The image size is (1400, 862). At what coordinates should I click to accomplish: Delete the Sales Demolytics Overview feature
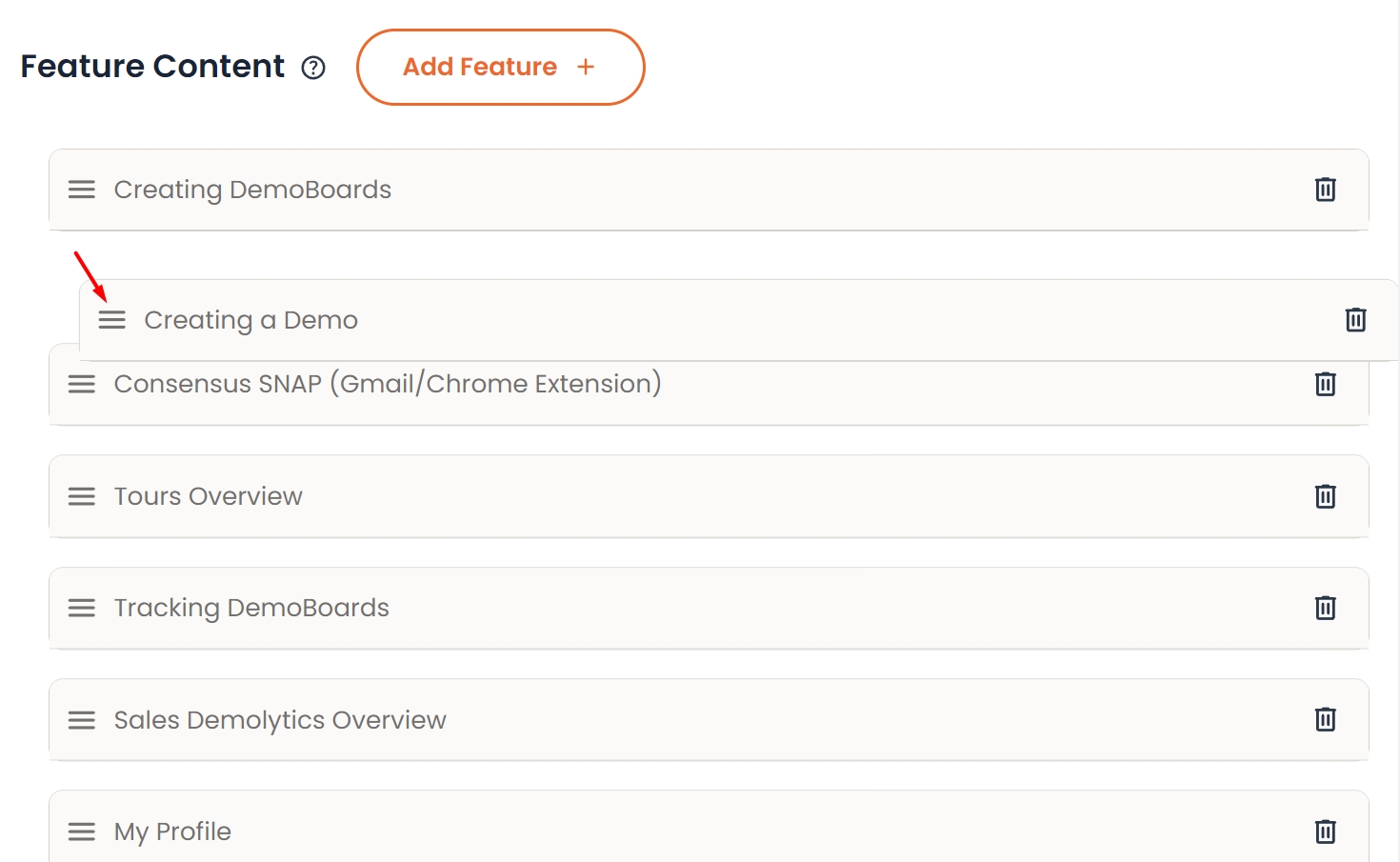click(1325, 719)
